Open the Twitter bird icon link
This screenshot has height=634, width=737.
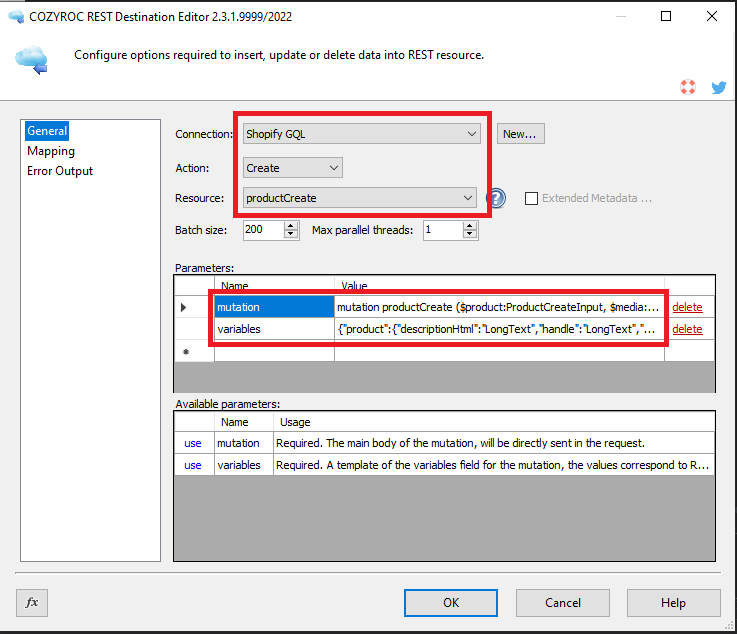(718, 87)
